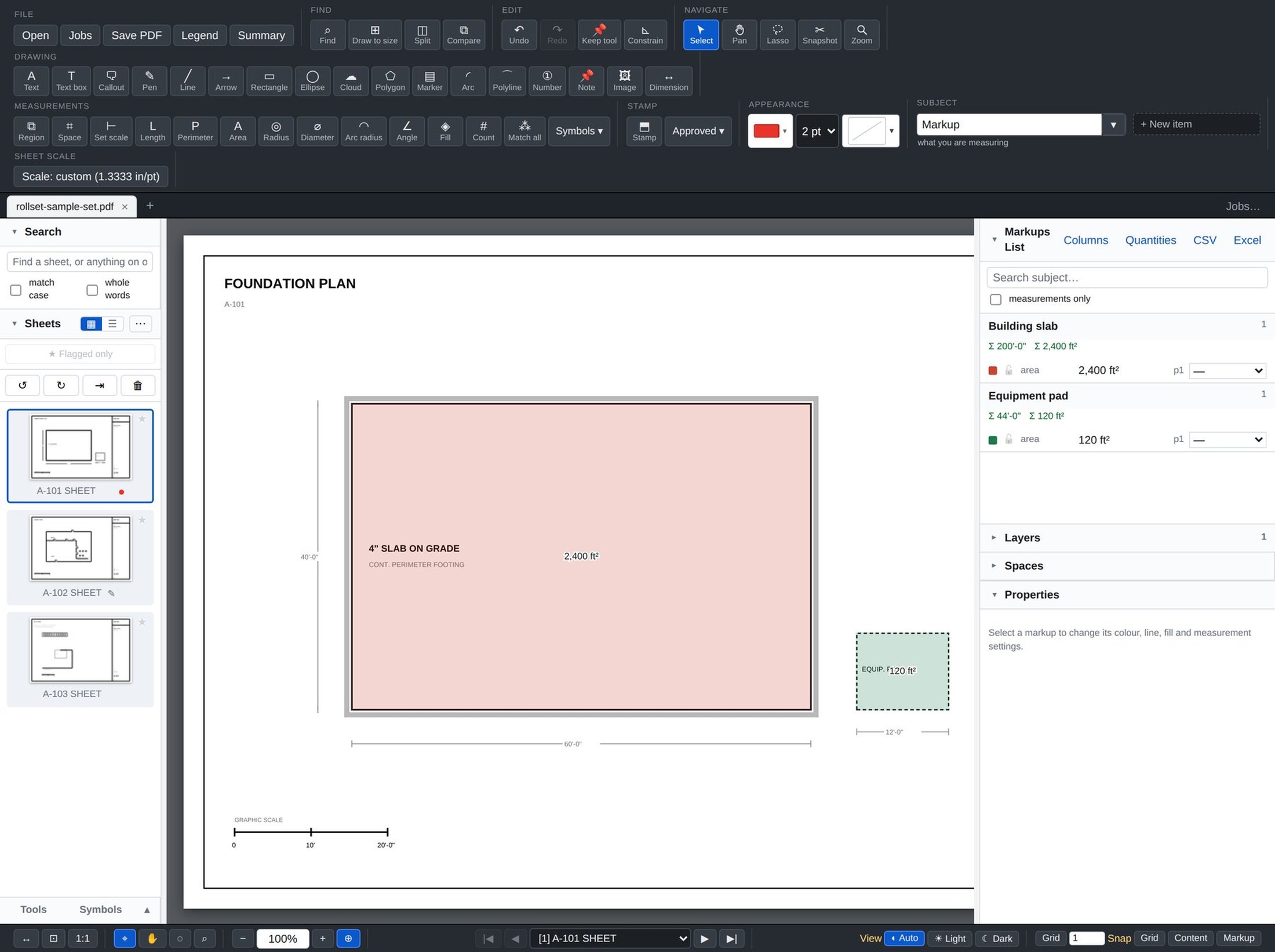
Task: Choose the Arc radius tool
Action: (363, 131)
